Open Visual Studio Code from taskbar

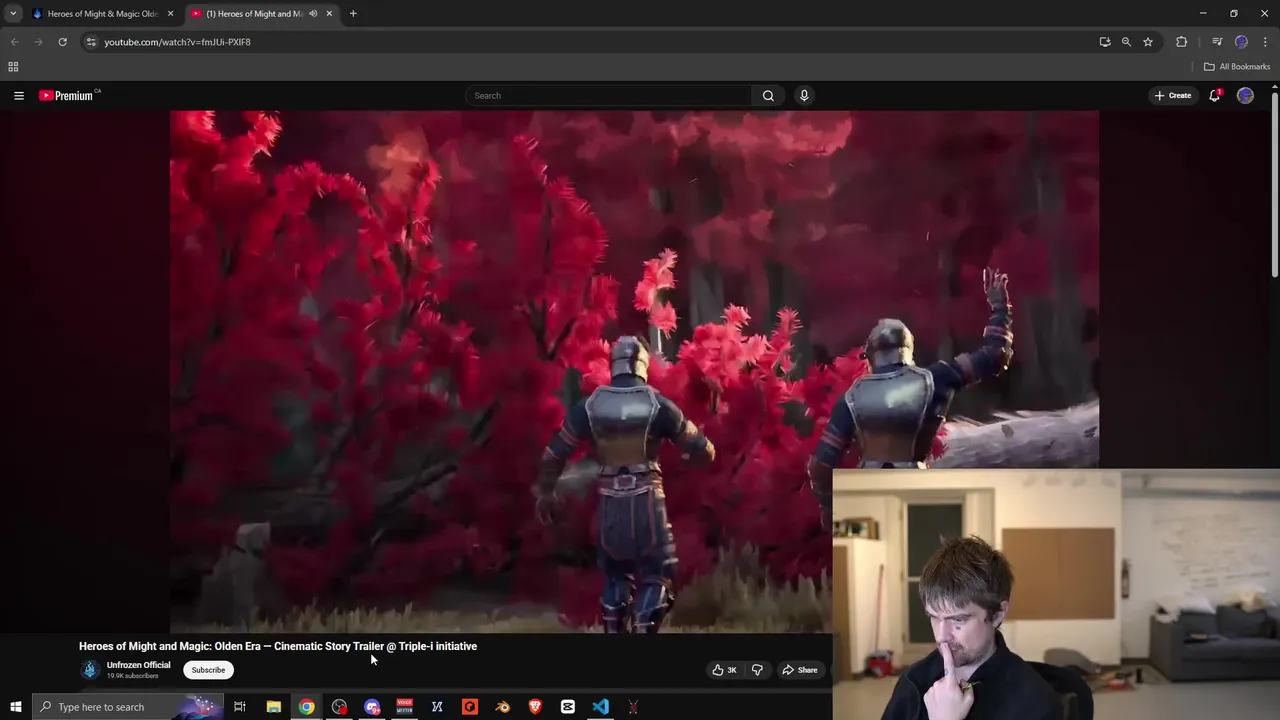(x=600, y=707)
